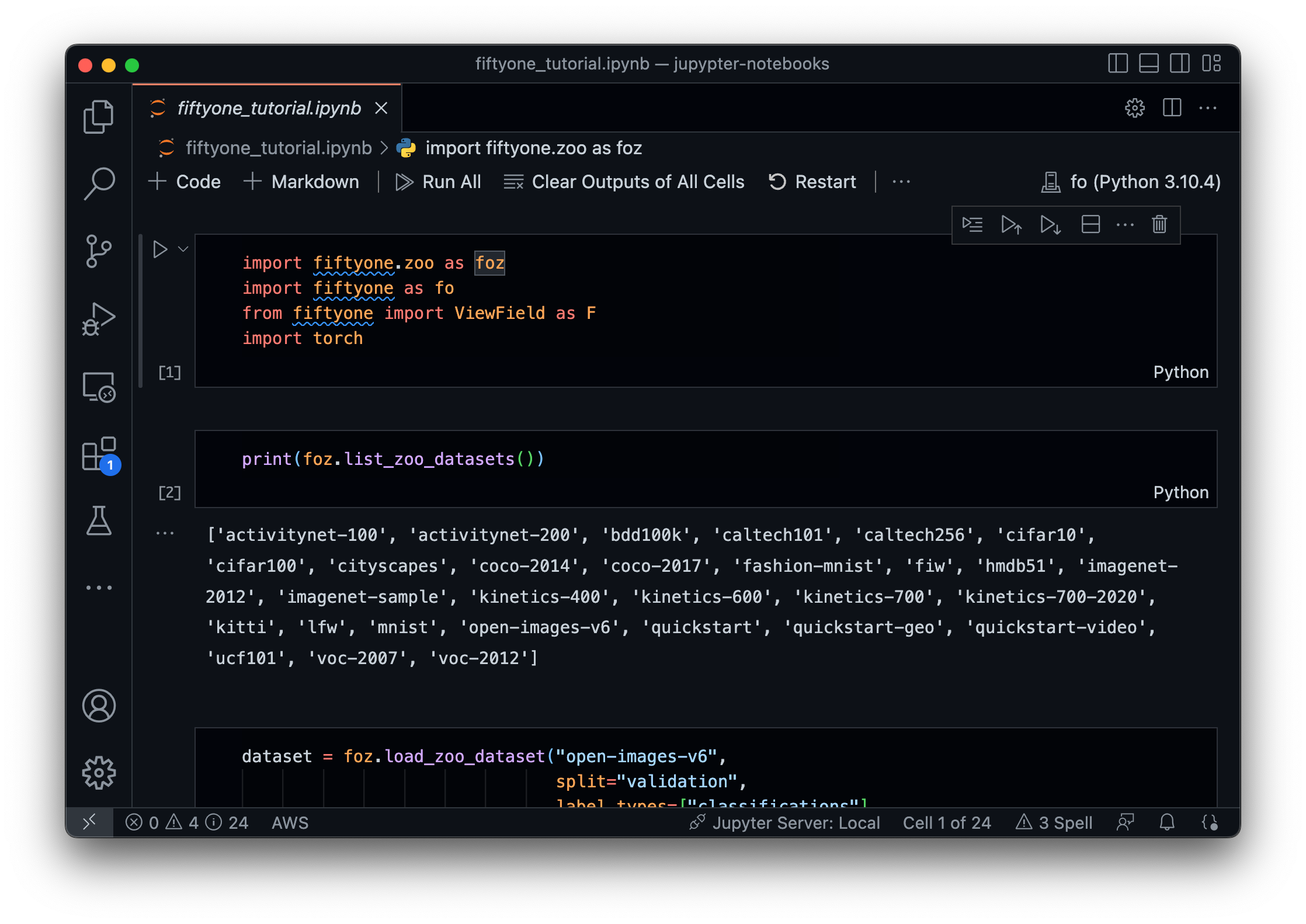Open the Run and Debug view
Screen dimensions: 1306x924
pos(99,319)
